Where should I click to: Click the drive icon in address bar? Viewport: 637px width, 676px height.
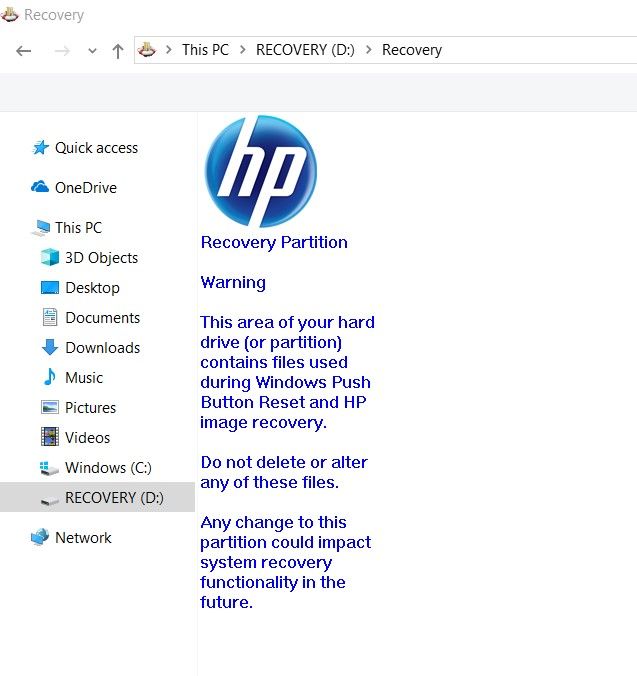147,50
